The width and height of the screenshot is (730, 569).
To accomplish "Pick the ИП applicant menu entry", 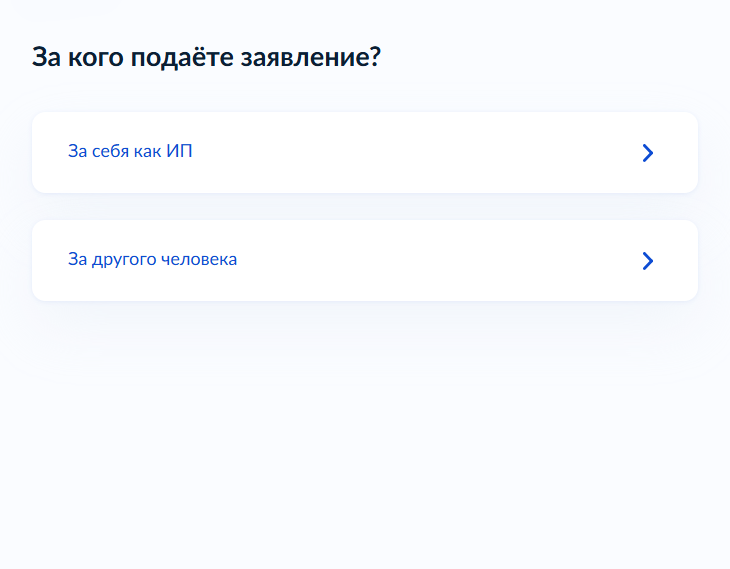I will coord(365,152).
